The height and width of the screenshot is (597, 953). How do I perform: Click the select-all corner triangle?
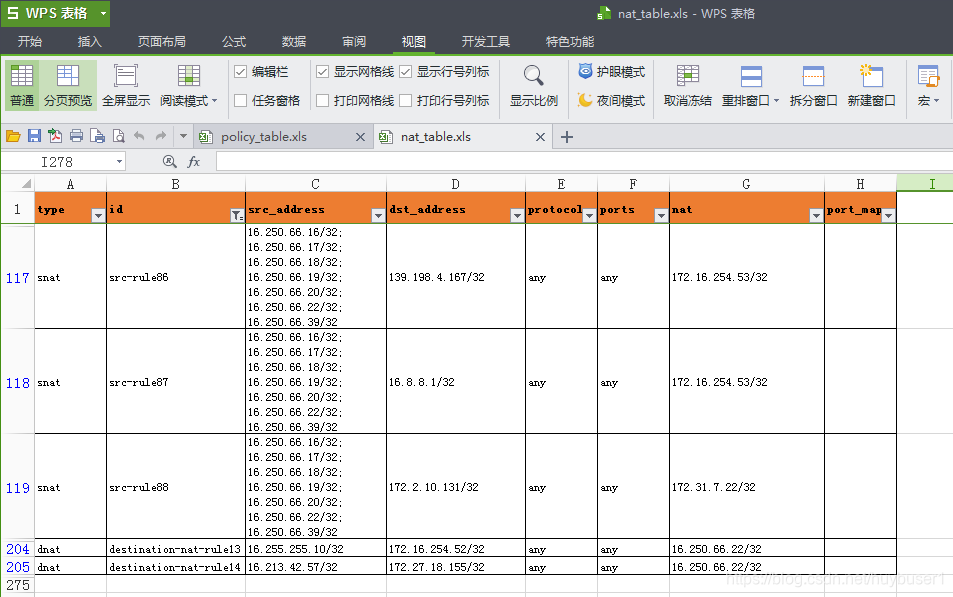pyautogui.click(x=26, y=184)
